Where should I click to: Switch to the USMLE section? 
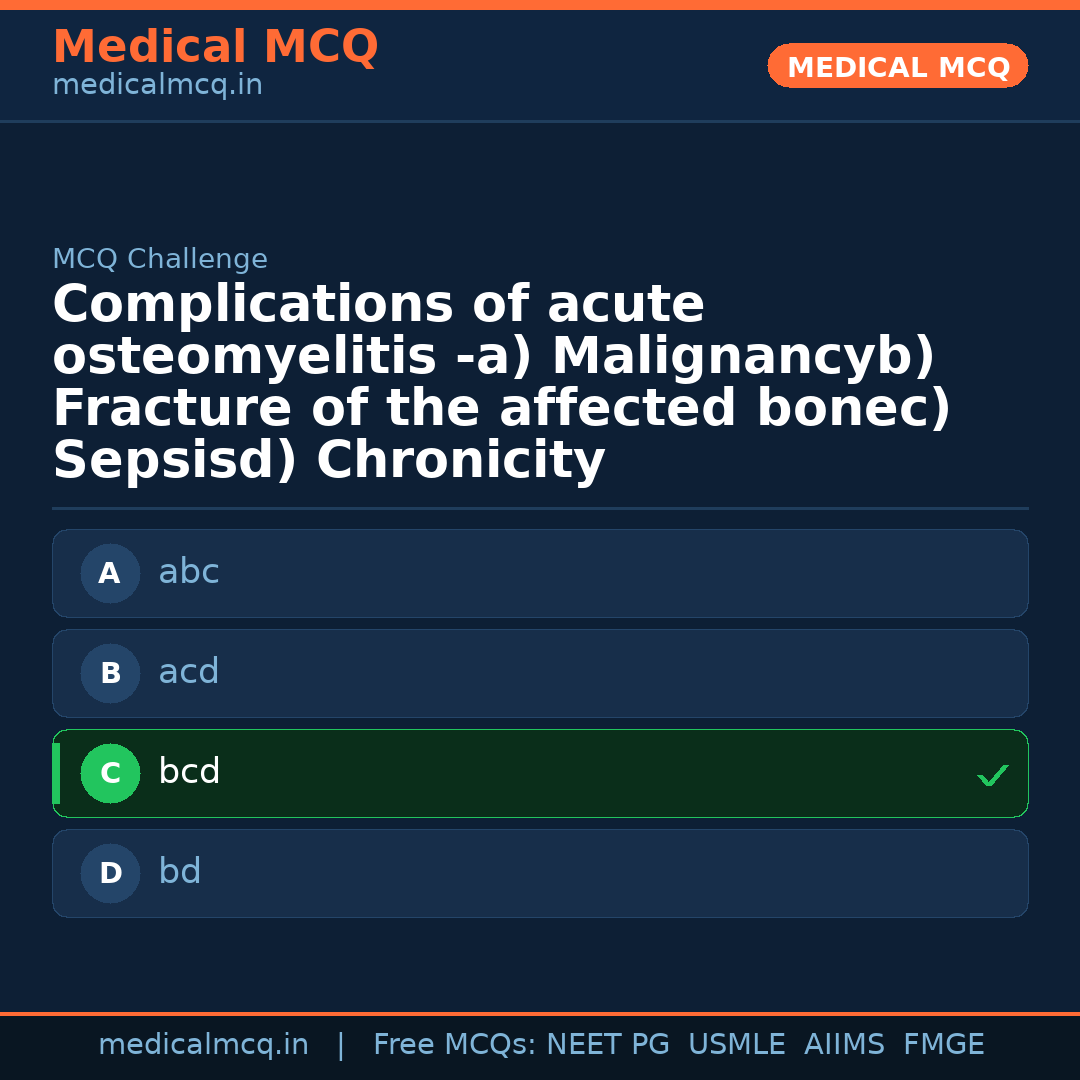[737, 1043]
